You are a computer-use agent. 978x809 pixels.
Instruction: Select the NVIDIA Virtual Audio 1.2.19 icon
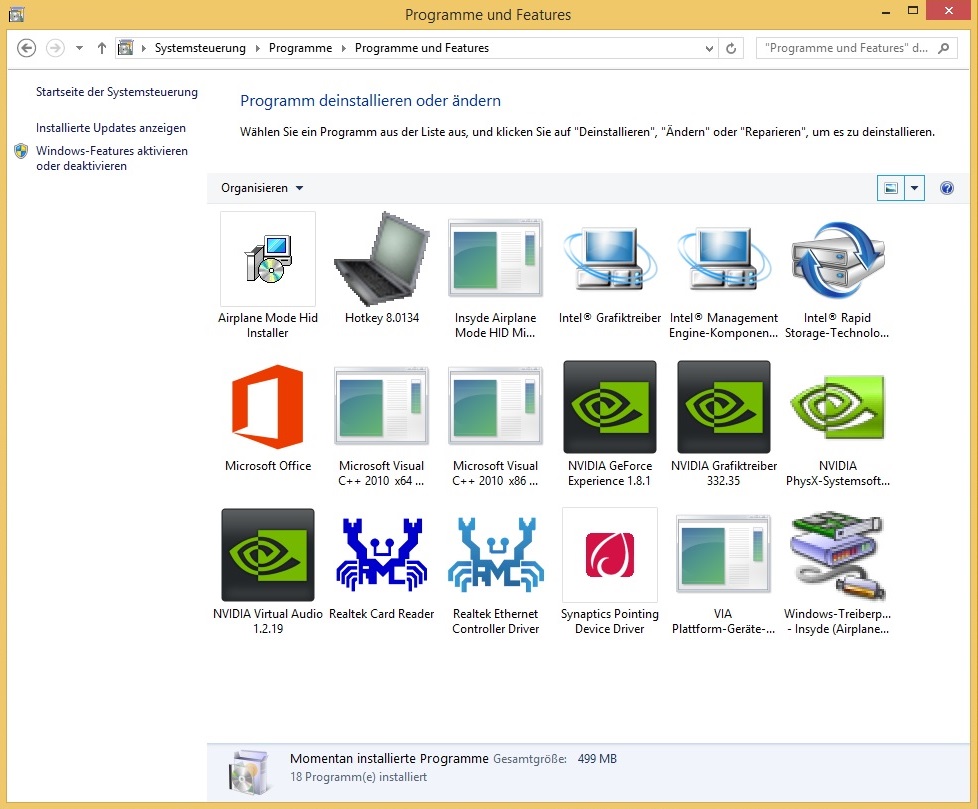(268, 555)
